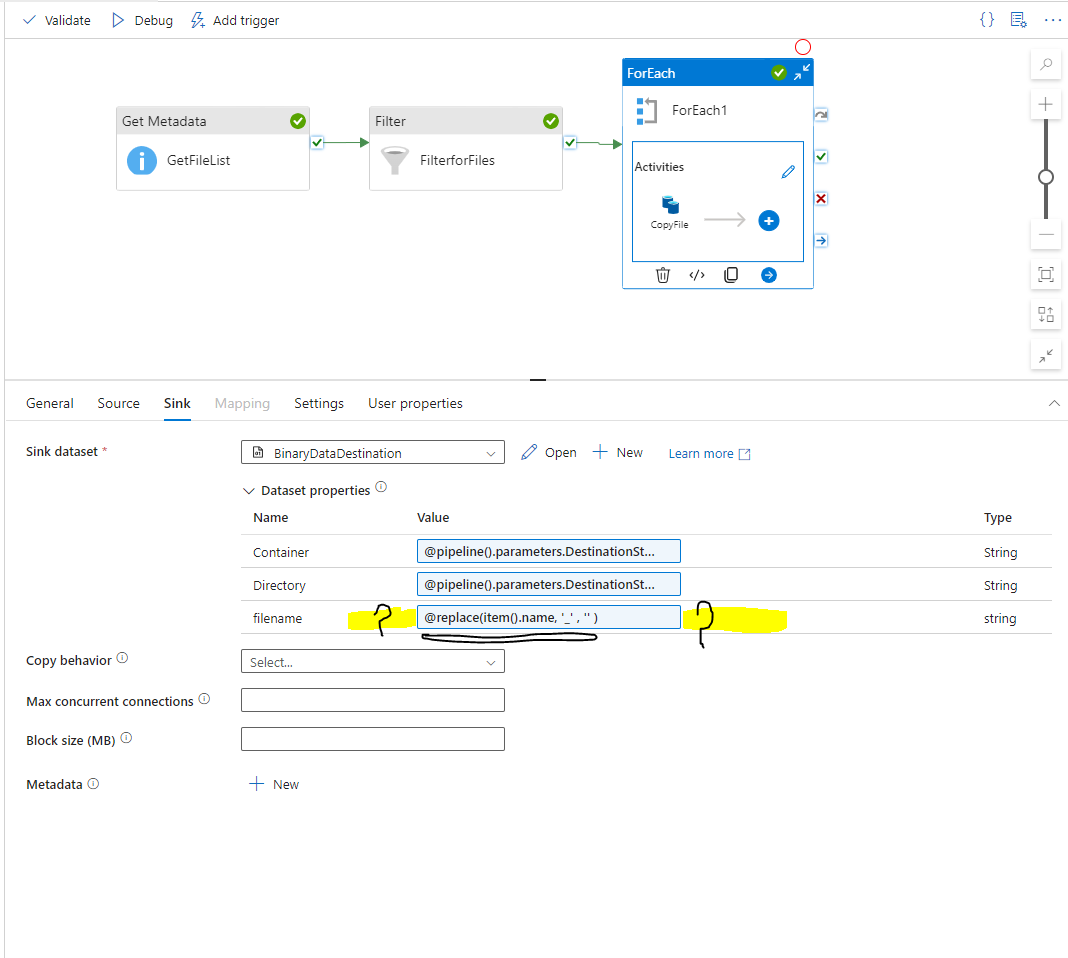Click the canvas search magnifier icon
Screen dimensions: 1068x958
pos(1046,65)
